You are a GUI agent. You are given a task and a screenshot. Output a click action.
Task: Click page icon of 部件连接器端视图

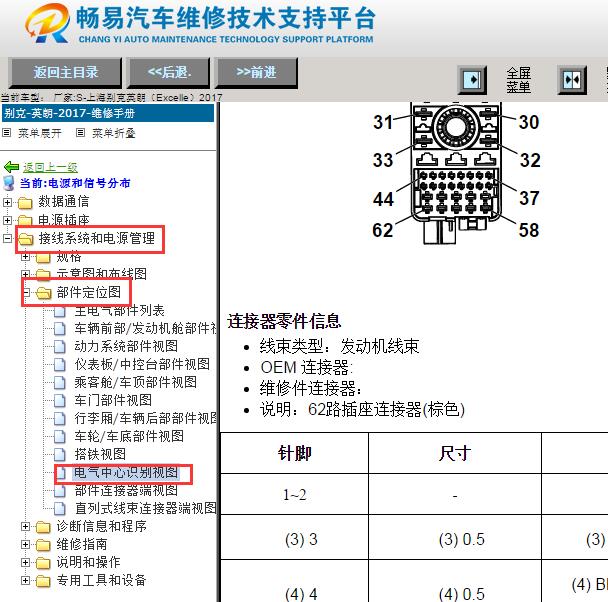click(x=60, y=491)
